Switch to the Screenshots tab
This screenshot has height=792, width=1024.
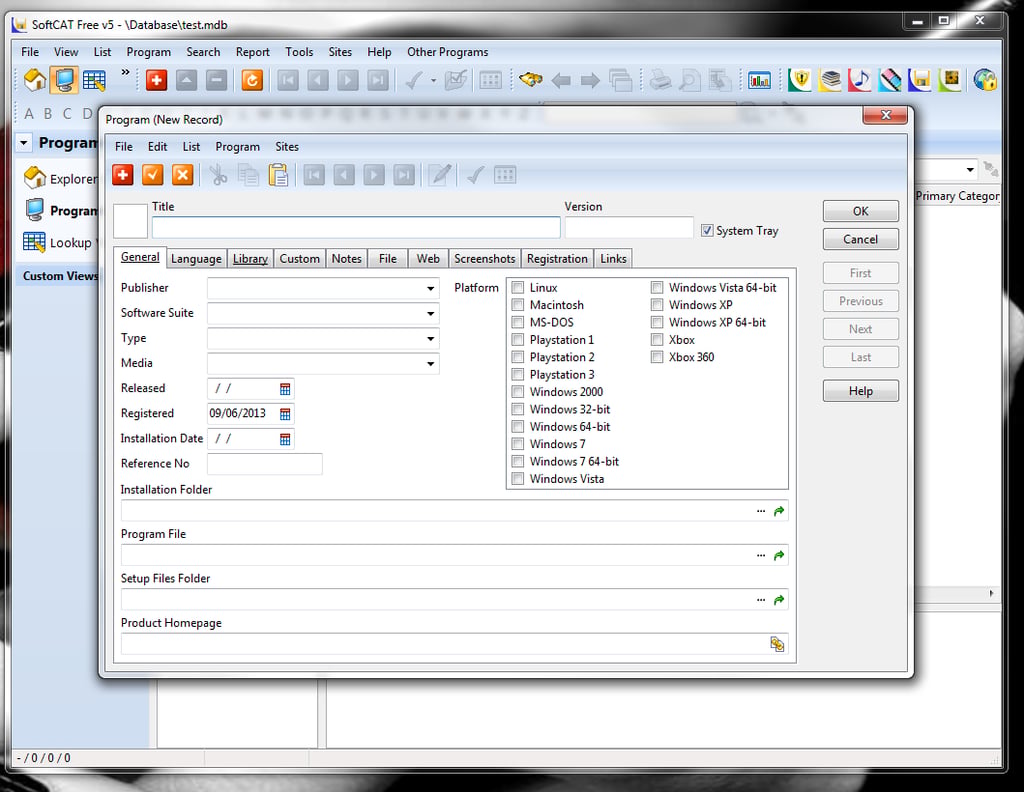point(485,259)
